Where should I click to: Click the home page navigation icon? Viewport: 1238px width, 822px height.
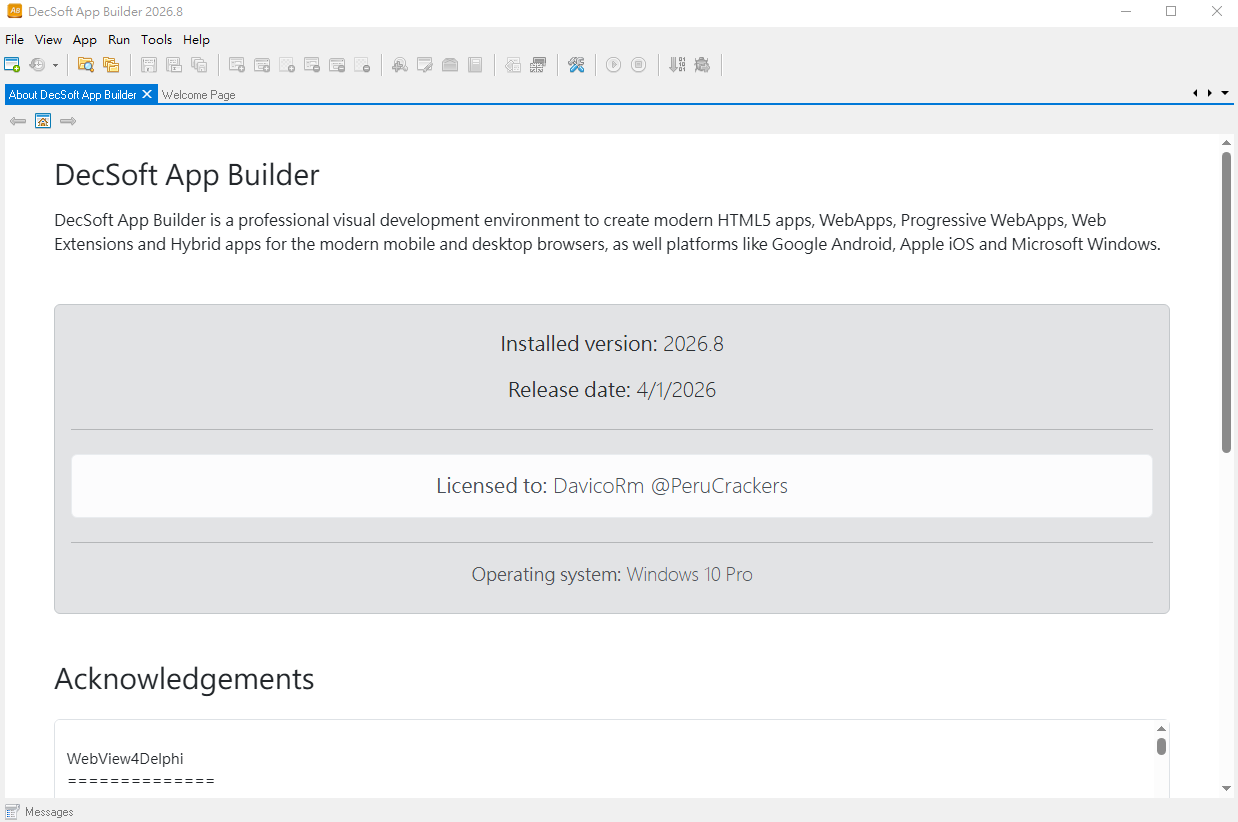click(x=43, y=121)
